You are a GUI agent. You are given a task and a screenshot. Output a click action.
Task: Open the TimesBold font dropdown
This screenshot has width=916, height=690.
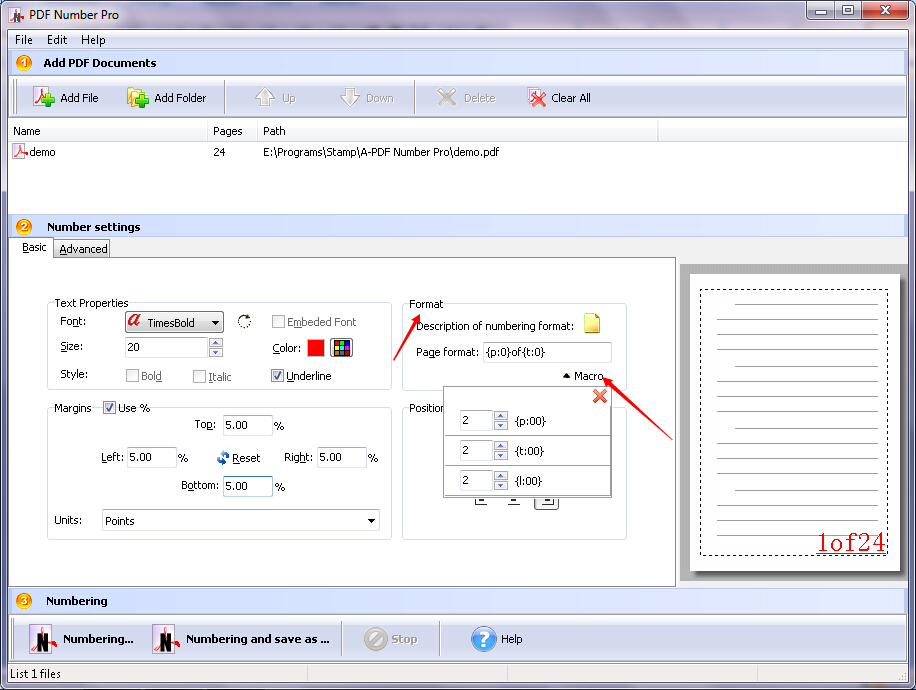tap(174, 322)
